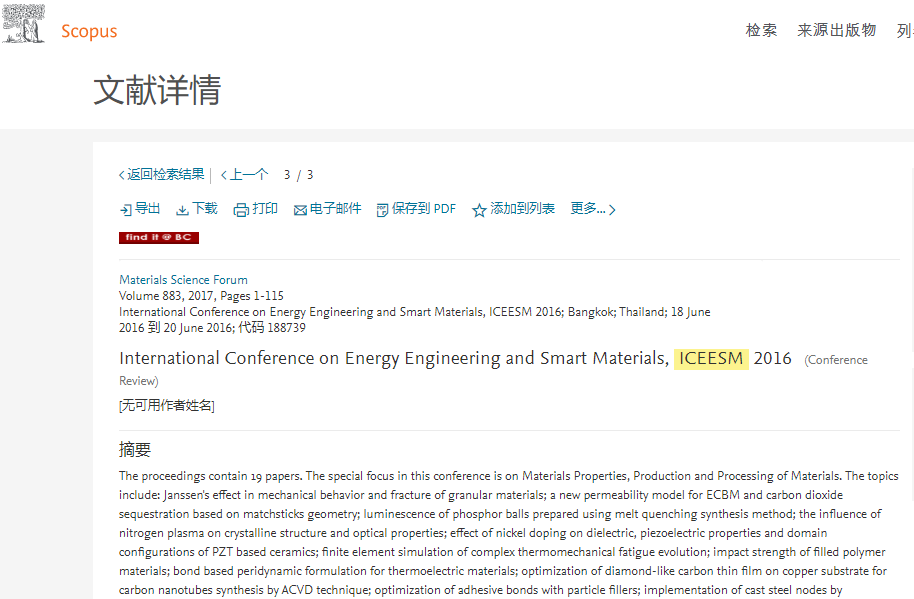
Task: Expand the 更多... (more) options
Action: point(593,209)
